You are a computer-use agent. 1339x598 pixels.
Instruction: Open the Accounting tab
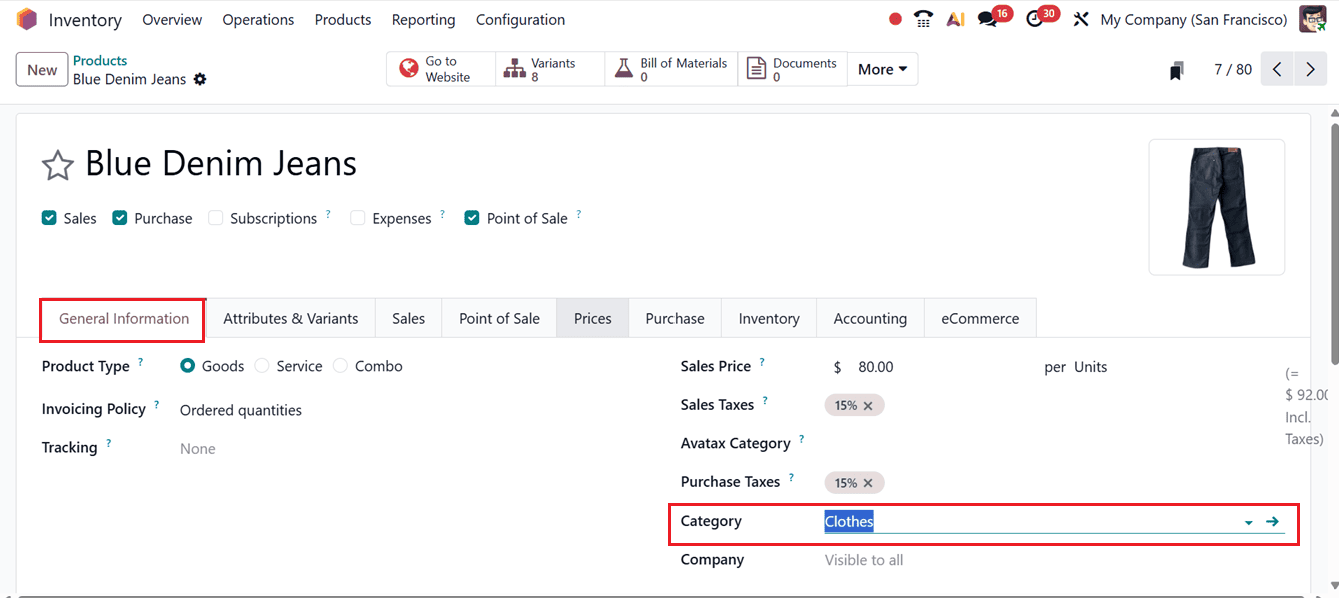(870, 317)
